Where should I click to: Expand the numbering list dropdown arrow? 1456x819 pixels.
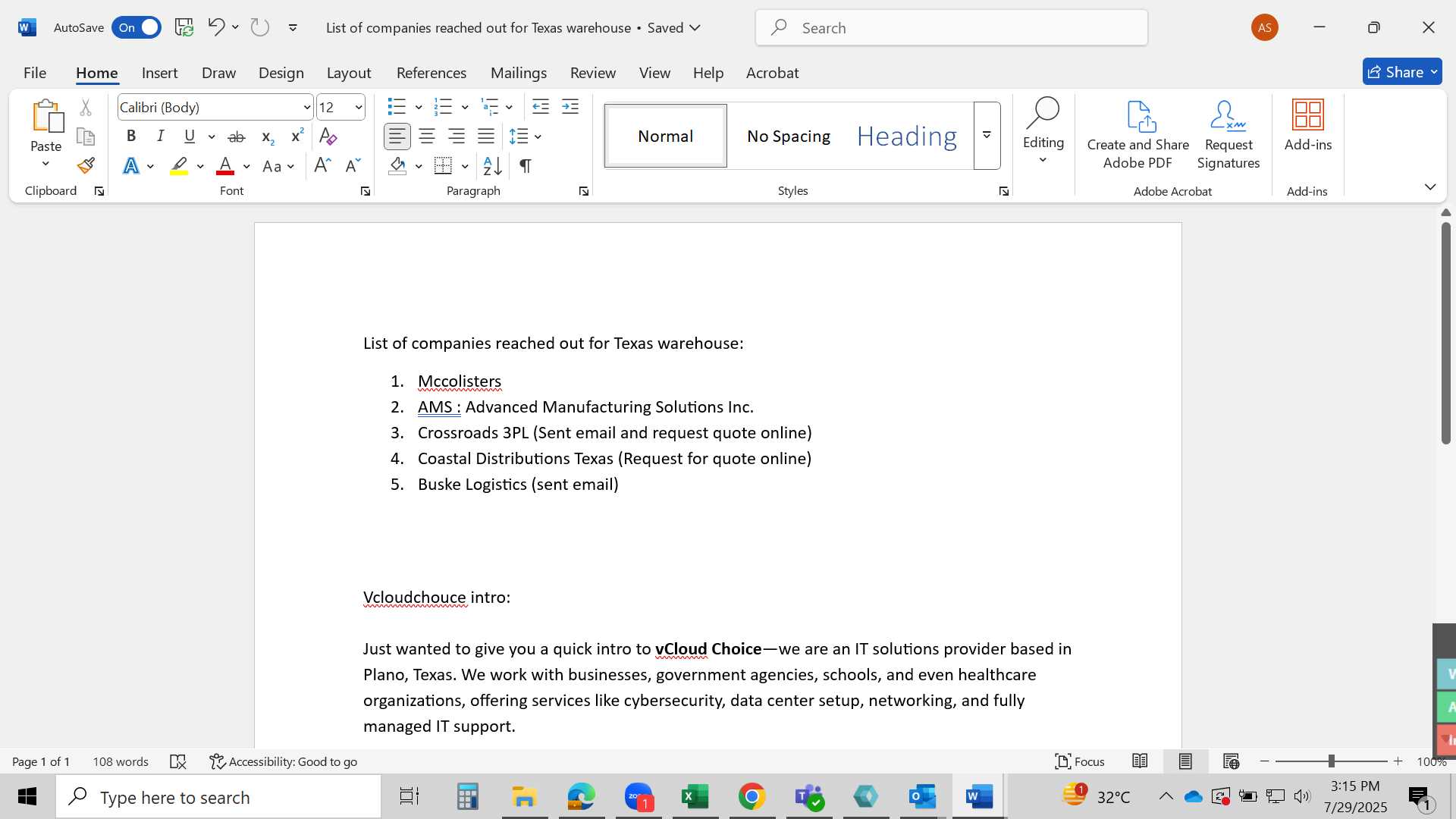tap(465, 107)
